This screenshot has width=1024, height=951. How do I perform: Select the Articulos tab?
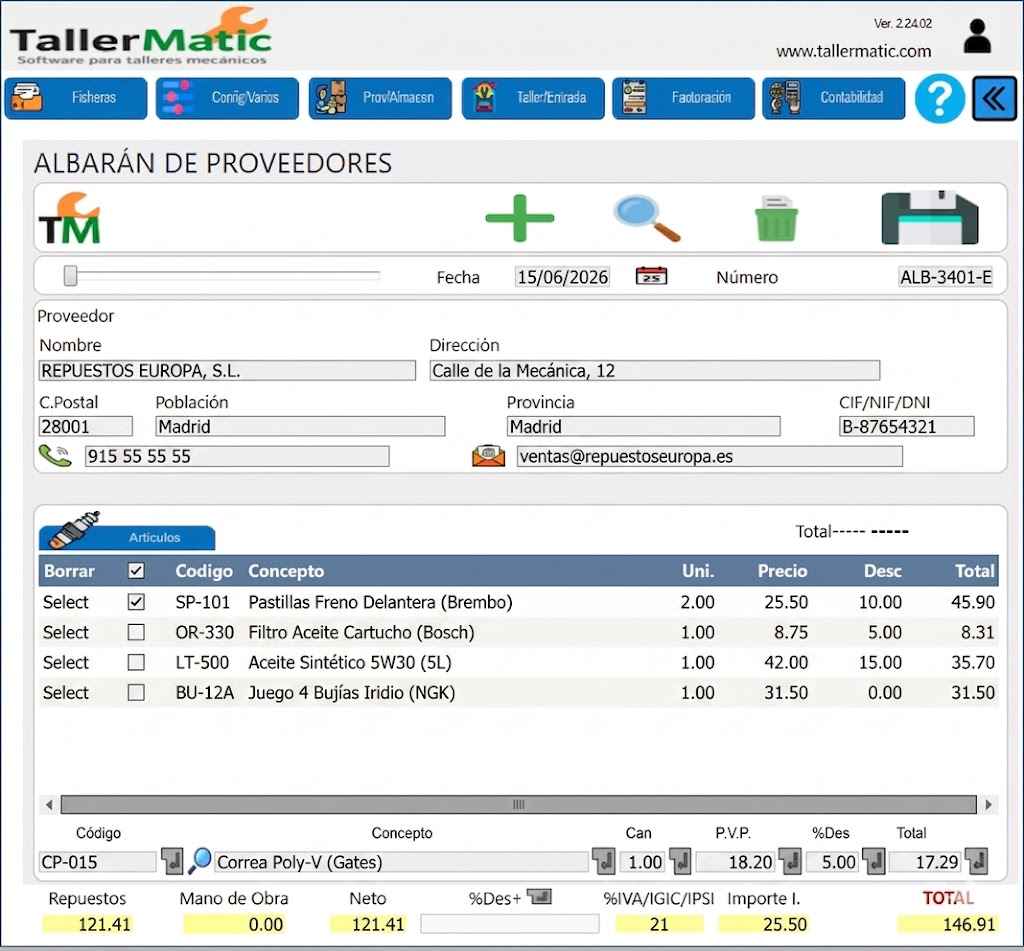(127, 536)
